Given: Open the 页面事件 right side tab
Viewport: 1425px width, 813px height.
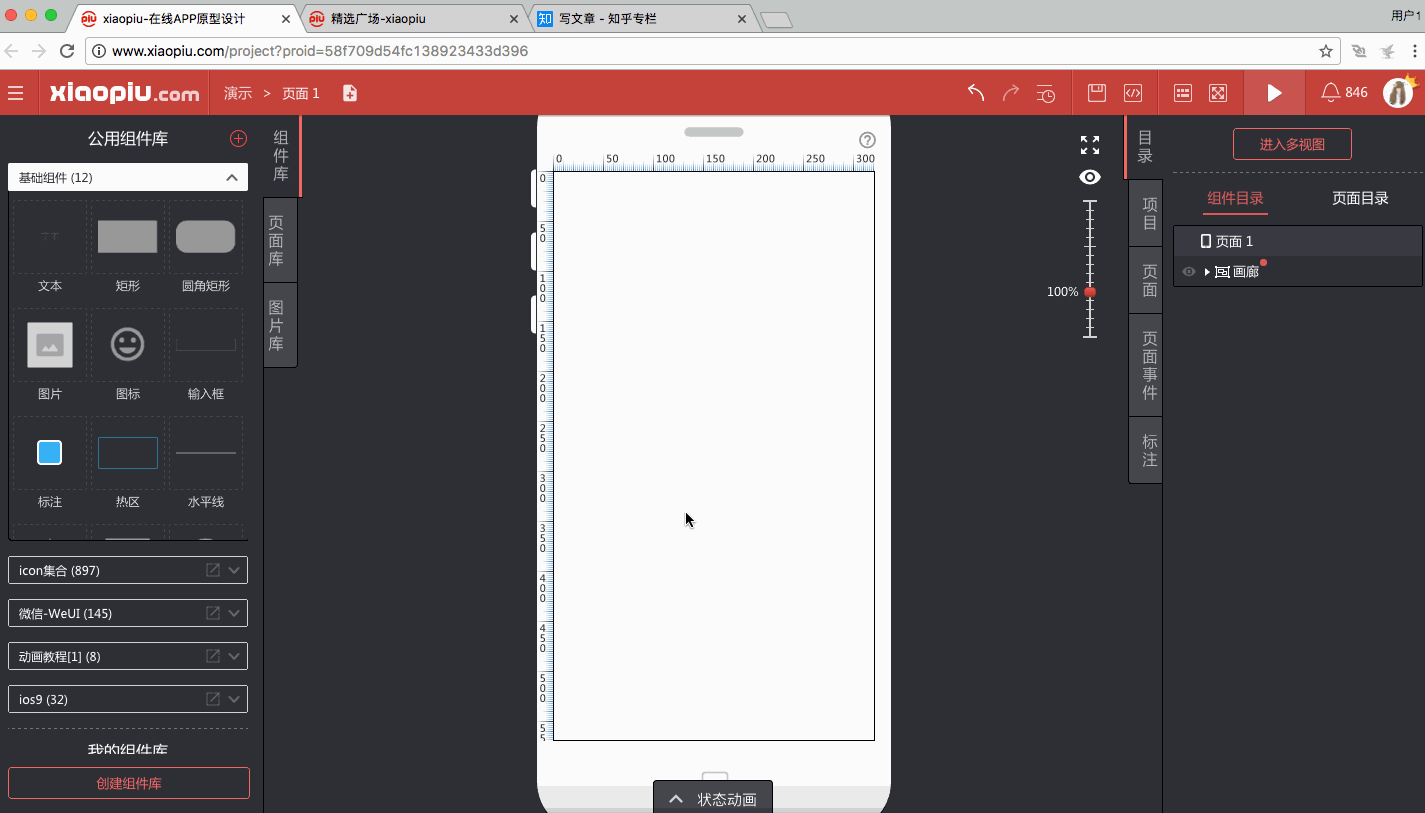Looking at the screenshot, I should (1147, 366).
